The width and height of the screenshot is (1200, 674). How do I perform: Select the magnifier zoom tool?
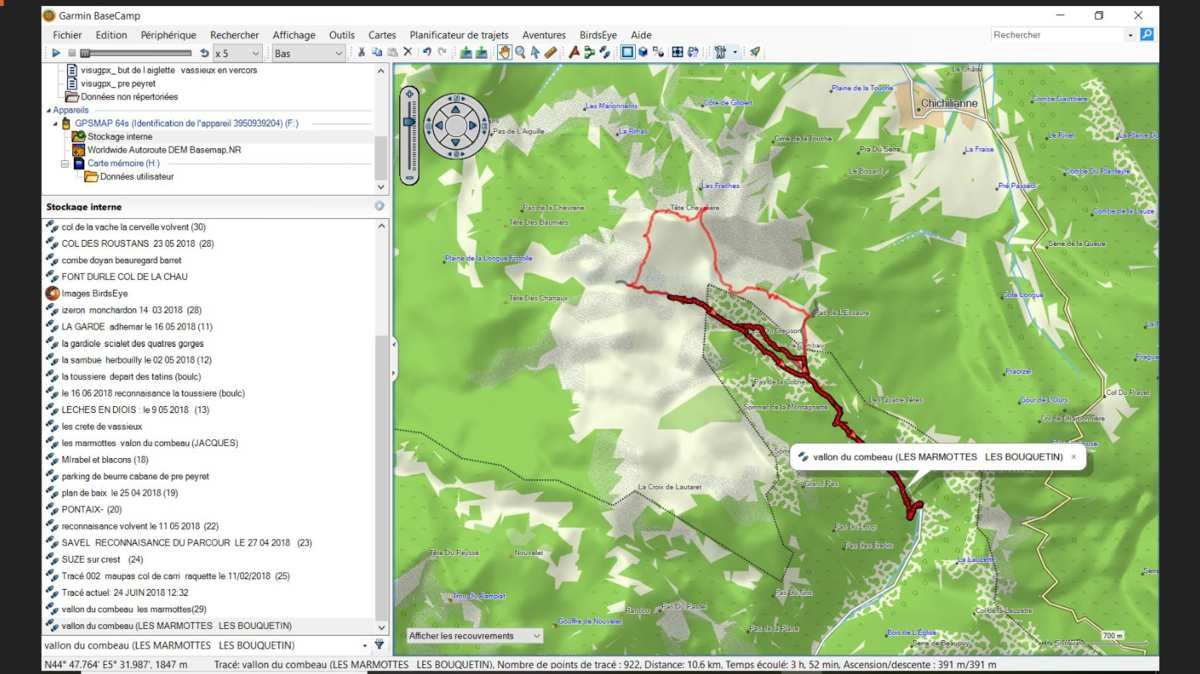[520, 53]
